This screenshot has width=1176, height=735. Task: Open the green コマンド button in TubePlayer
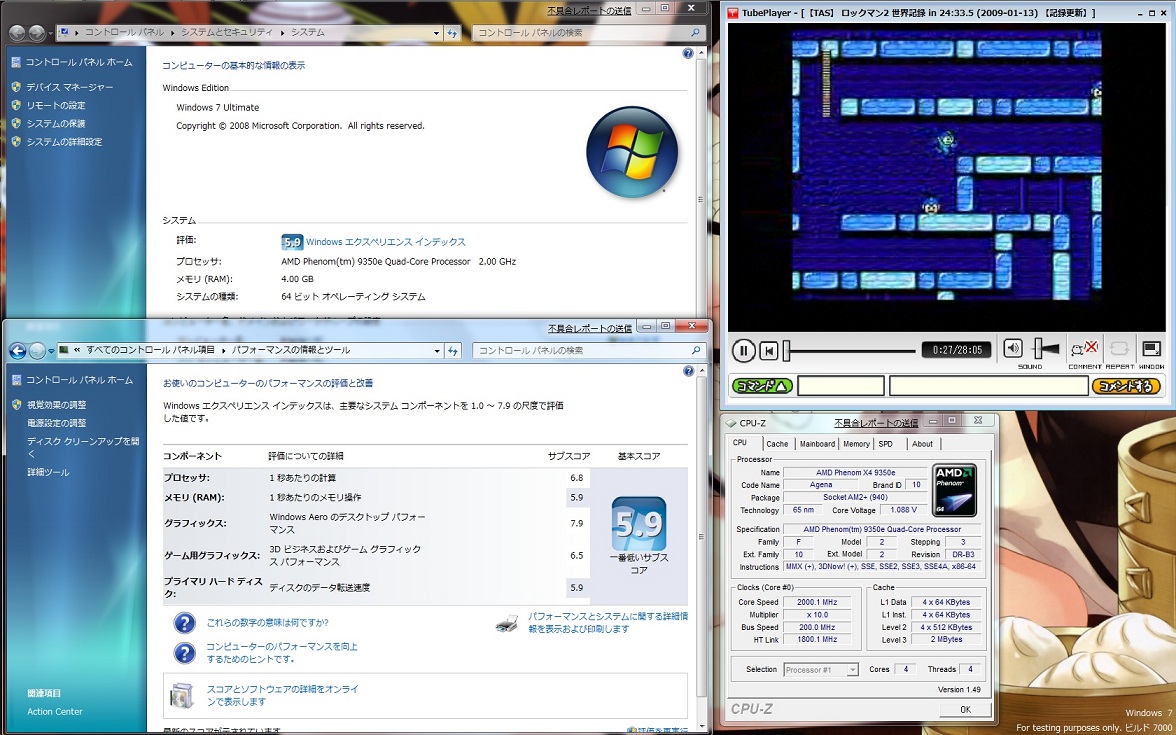point(762,386)
